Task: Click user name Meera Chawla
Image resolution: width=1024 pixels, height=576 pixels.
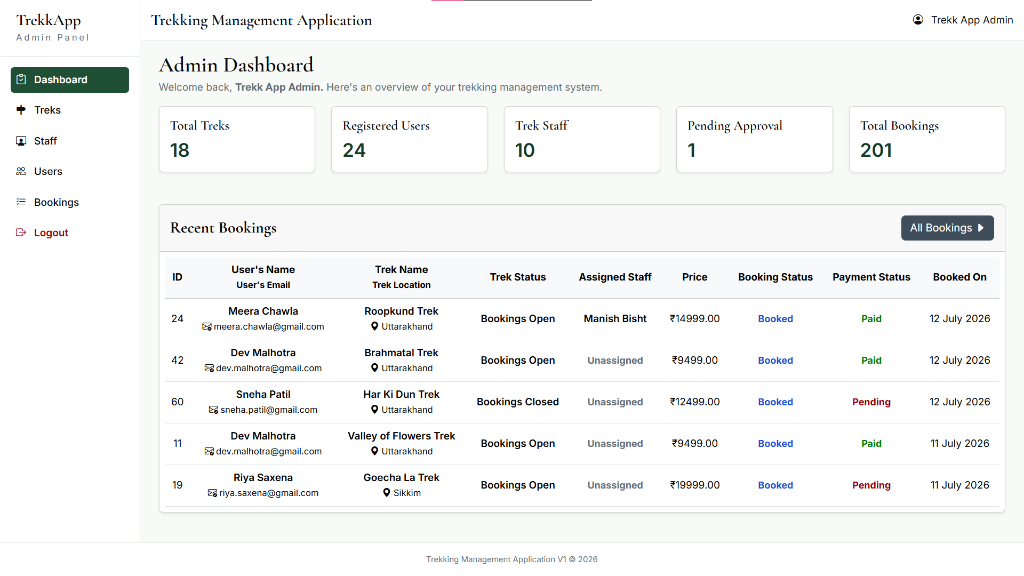Action: pyautogui.click(x=263, y=312)
